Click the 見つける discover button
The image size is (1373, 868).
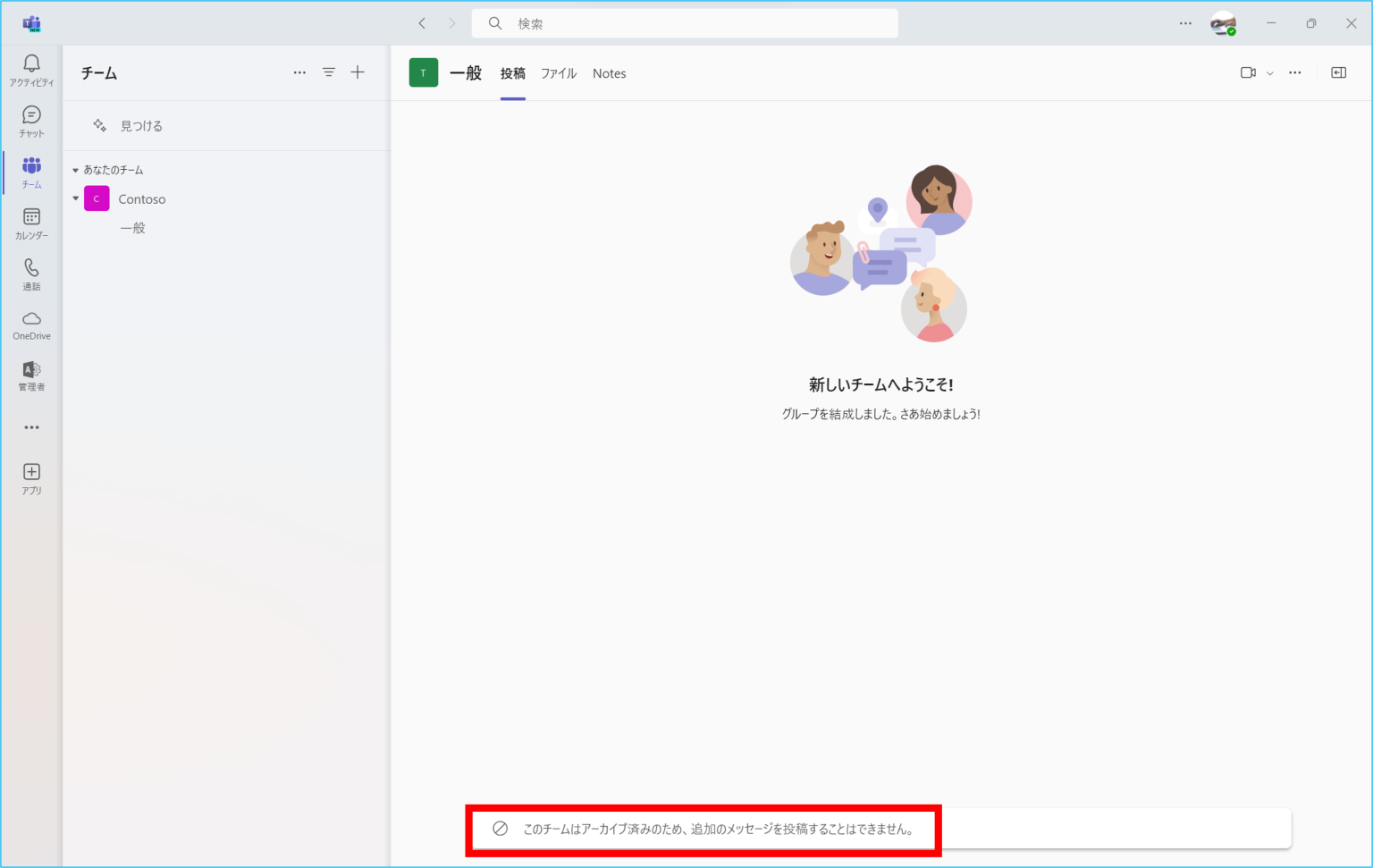point(129,126)
